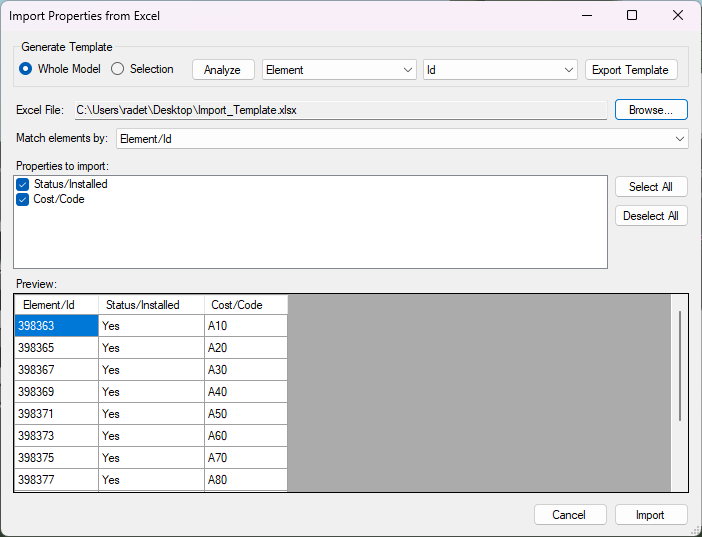Click the preview vertical scrollbar thumb
702x537 pixels.
click(680, 366)
